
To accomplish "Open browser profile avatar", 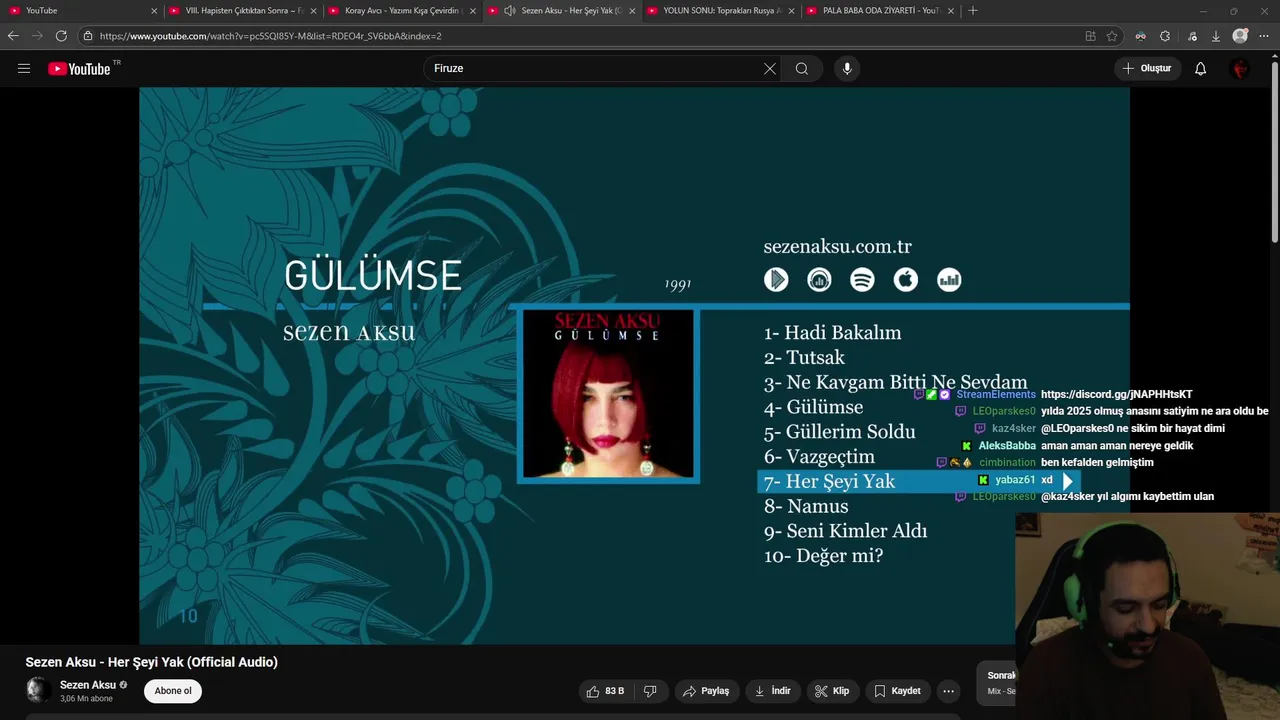I will (x=1240, y=36).
